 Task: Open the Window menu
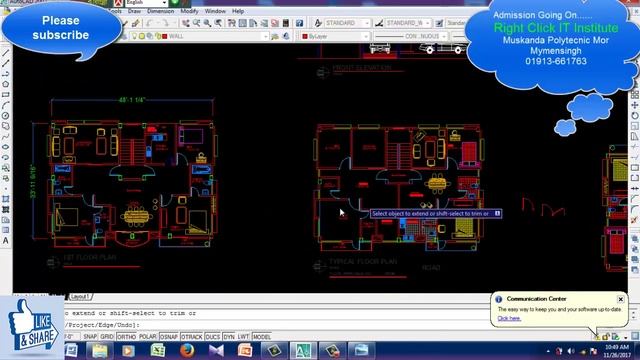(x=215, y=11)
